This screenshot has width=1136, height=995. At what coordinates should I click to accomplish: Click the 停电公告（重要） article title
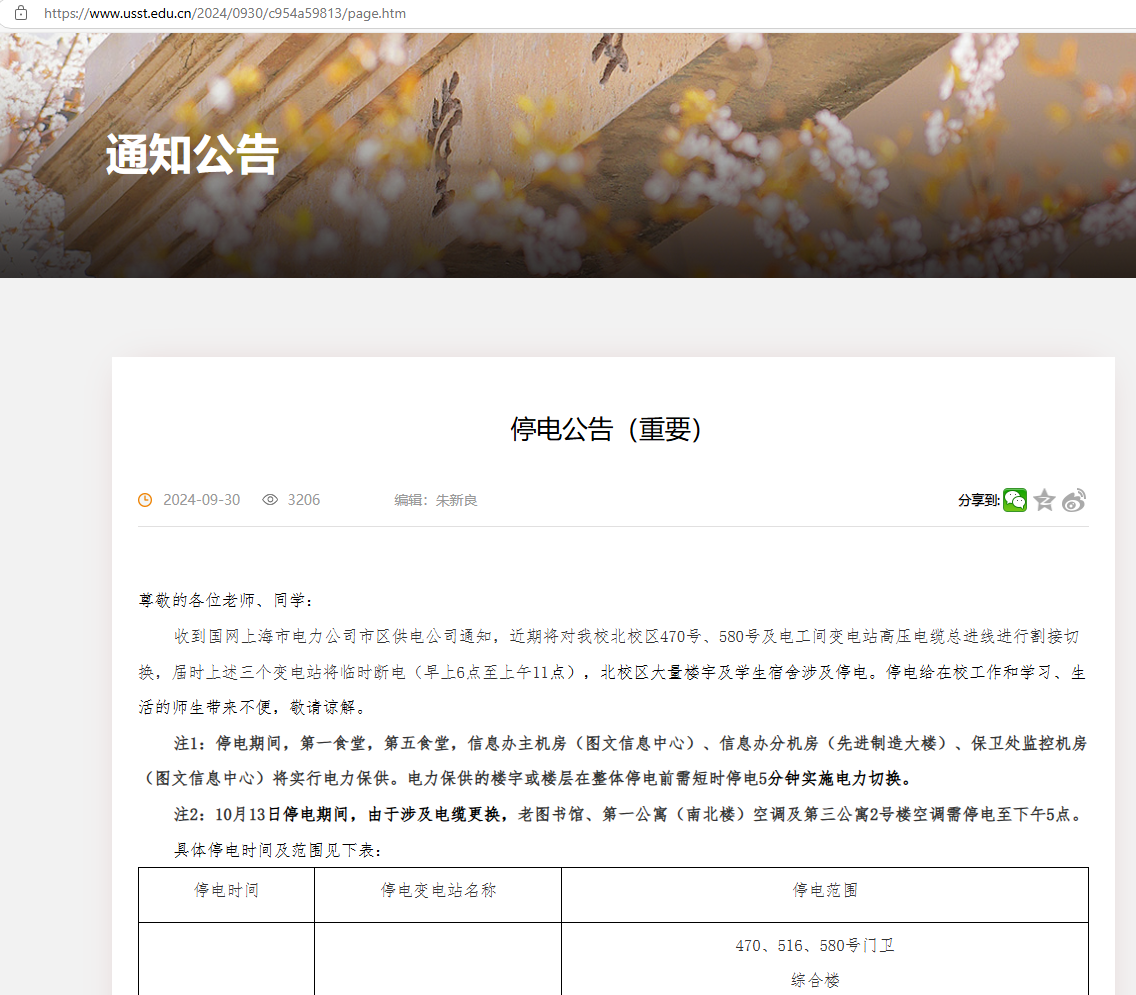[607, 429]
